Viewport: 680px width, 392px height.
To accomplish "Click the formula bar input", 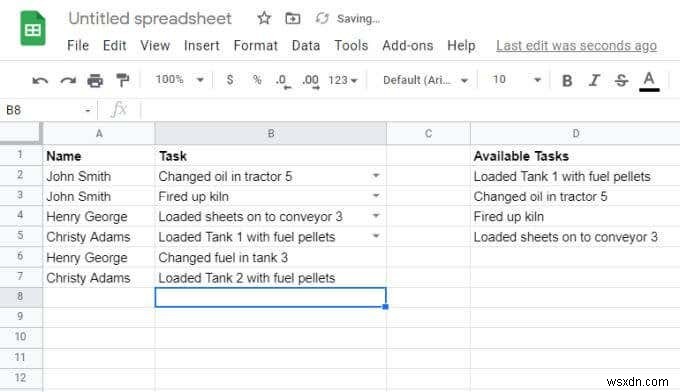I will coord(410,110).
